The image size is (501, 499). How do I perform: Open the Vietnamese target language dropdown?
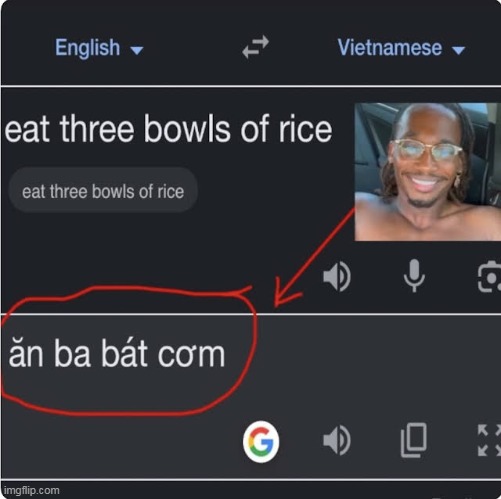pos(401,48)
